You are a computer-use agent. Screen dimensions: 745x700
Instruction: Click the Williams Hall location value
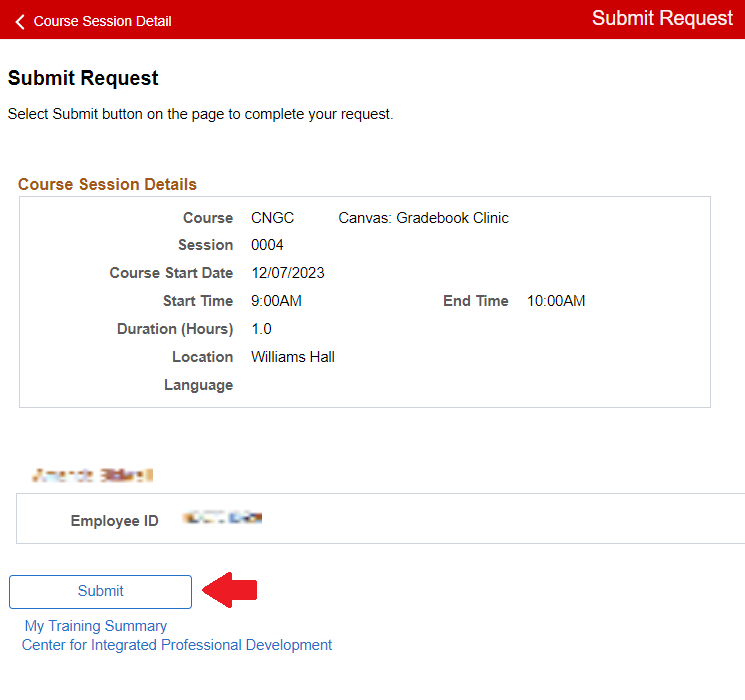coord(292,357)
